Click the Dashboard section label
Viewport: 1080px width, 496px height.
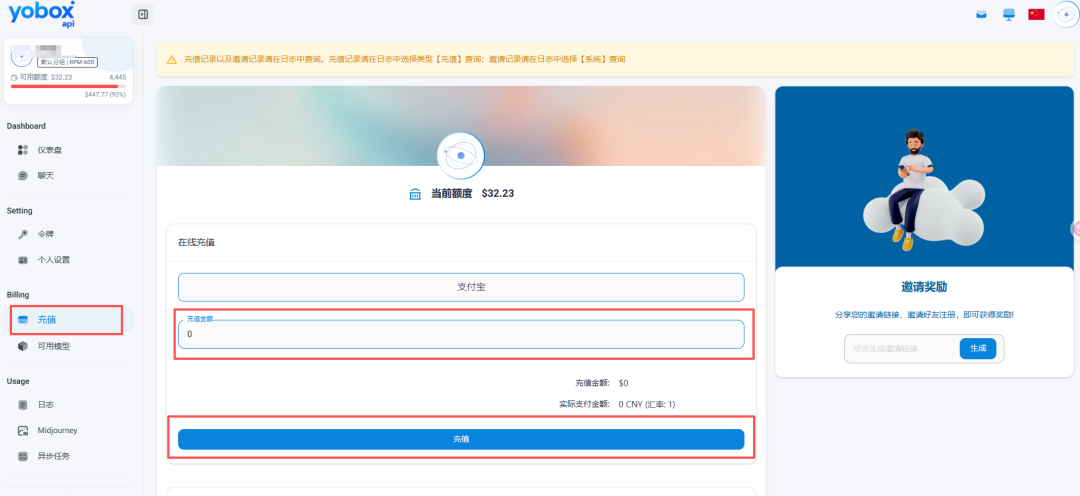(x=26, y=126)
